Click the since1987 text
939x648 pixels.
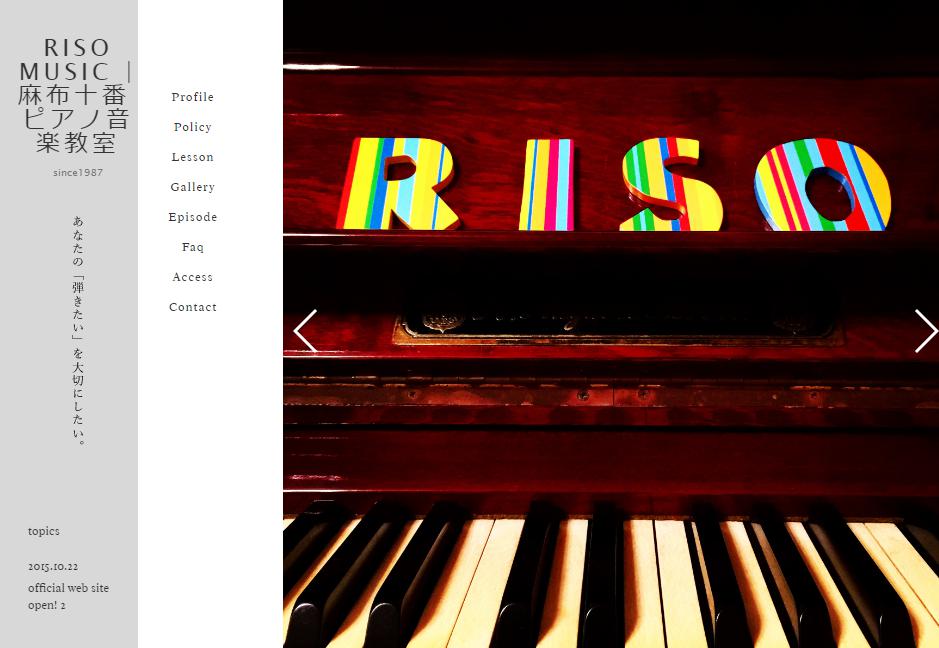(x=78, y=172)
